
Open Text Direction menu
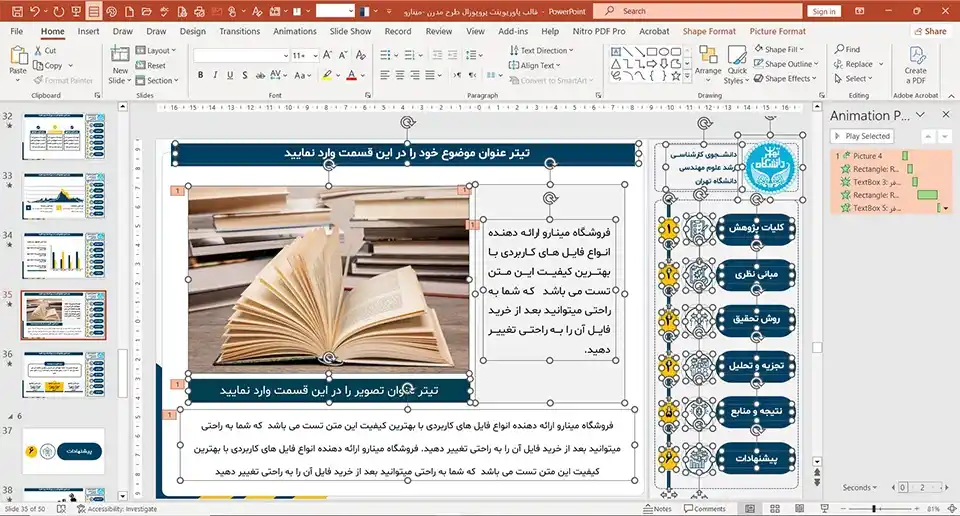coord(542,50)
